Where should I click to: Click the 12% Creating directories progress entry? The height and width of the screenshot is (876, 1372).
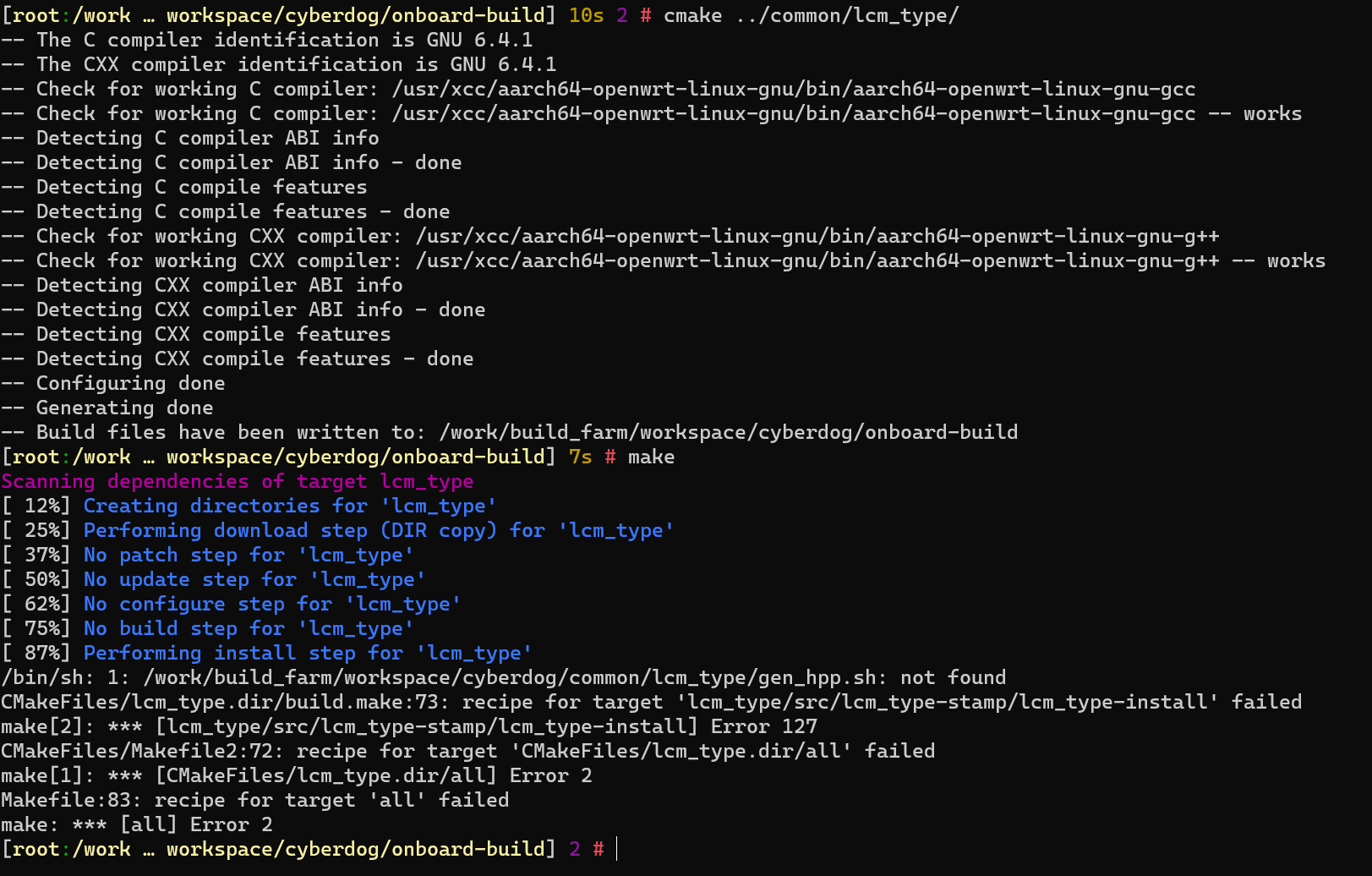tap(249, 506)
